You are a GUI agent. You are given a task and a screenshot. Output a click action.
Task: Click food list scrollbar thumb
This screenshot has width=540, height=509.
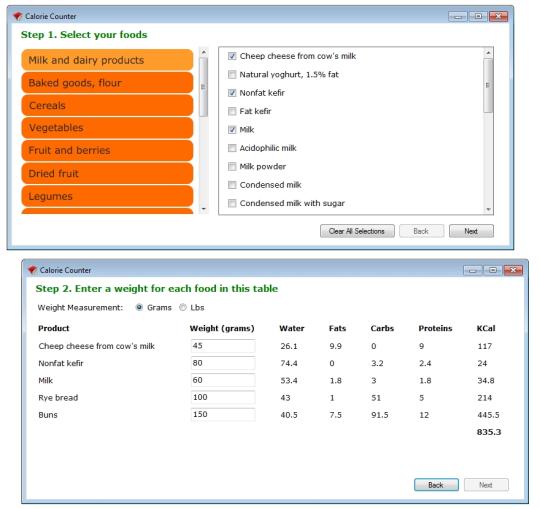(488, 85)
